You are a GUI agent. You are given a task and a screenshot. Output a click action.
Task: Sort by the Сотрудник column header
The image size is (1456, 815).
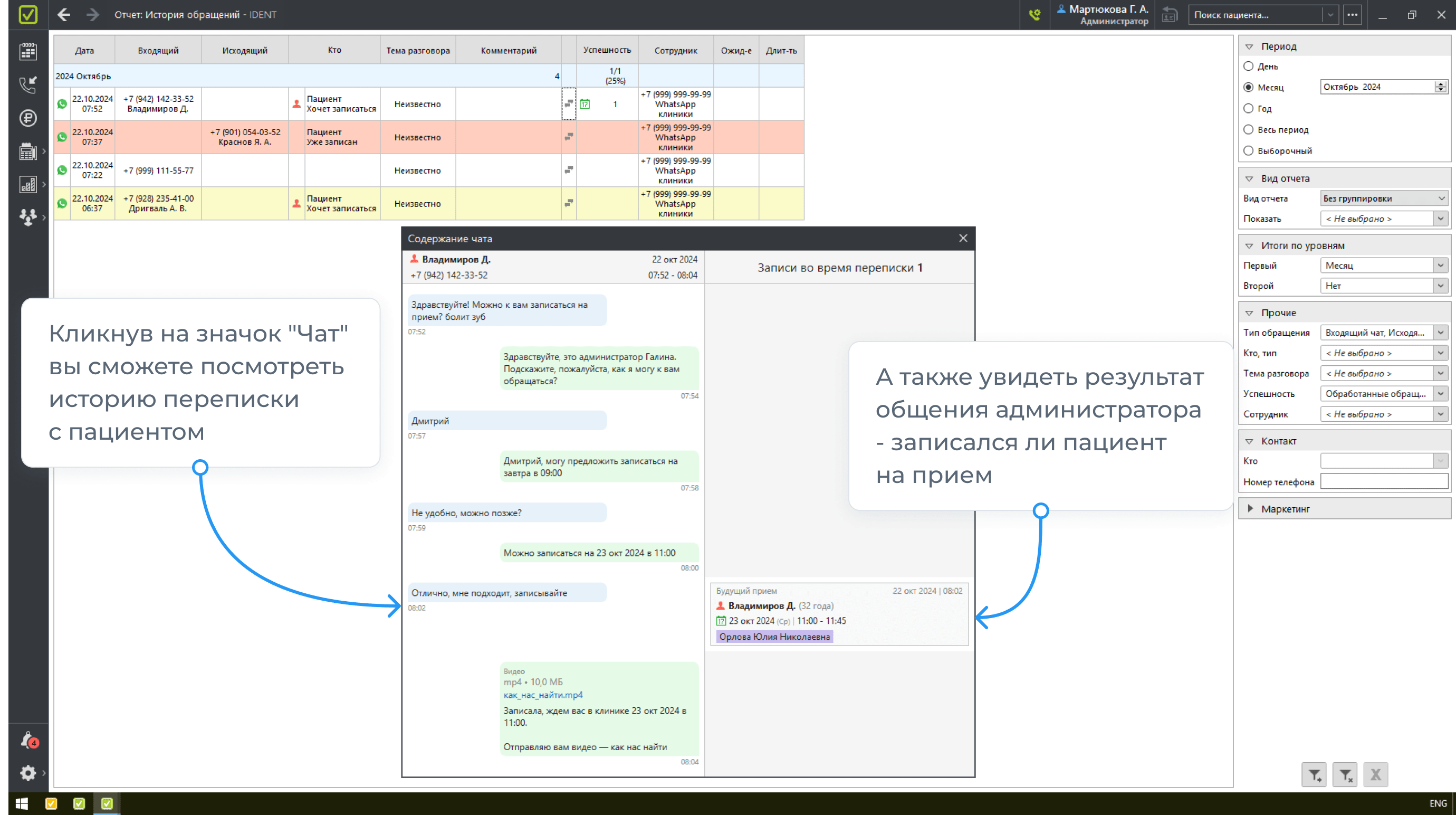click(x=676, y=50)
